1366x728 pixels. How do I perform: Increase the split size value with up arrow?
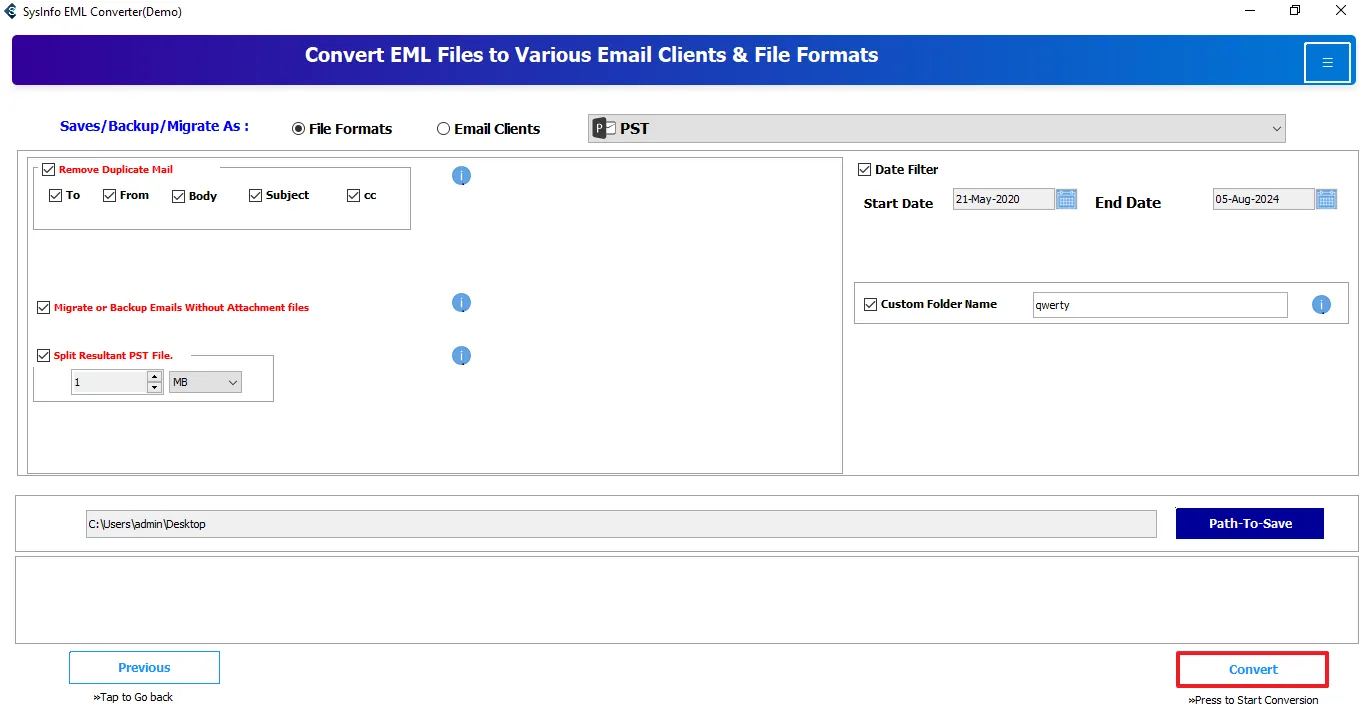(155, 377)
